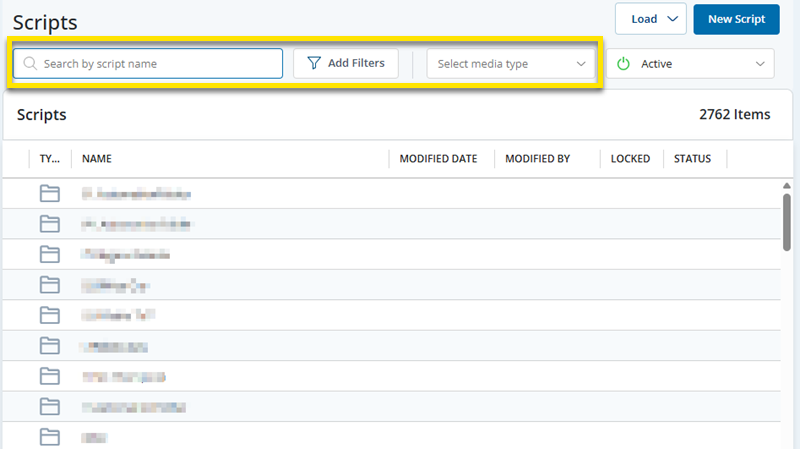The width and height of the screenshot is (800, 449).
Task: Sort by the NAME column header
Action: (x=96, y=159)
